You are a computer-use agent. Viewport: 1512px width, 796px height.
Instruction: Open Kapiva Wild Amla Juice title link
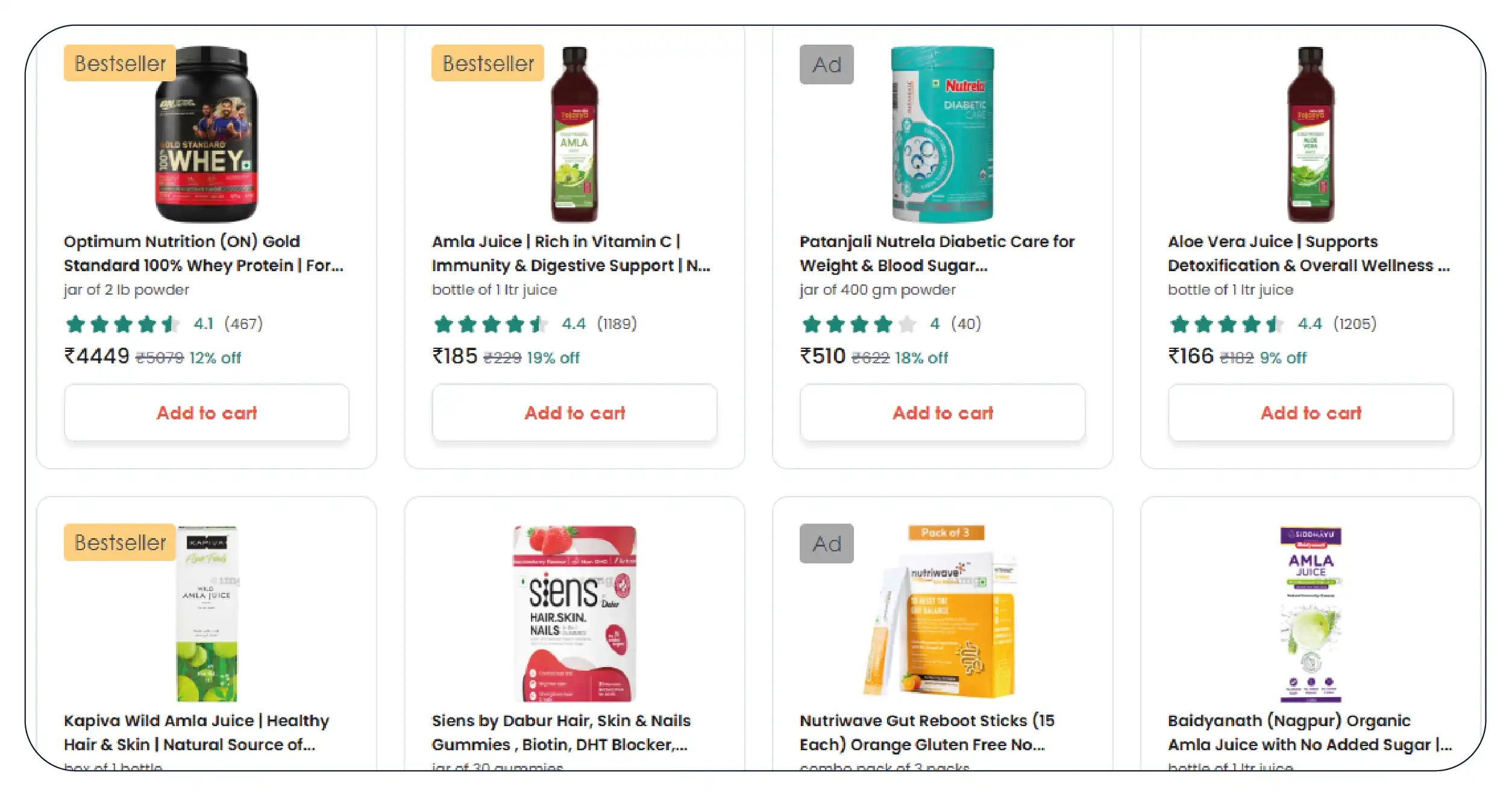(x=196, y=732)
